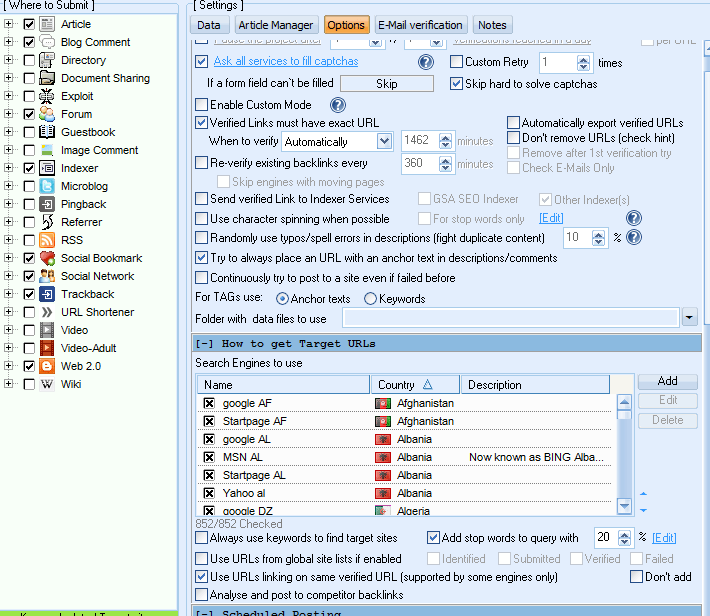Image resolution: width=710 pixels, height=616 pixels.
Task: Select the Keywords radio button
Action: point(371,299)
